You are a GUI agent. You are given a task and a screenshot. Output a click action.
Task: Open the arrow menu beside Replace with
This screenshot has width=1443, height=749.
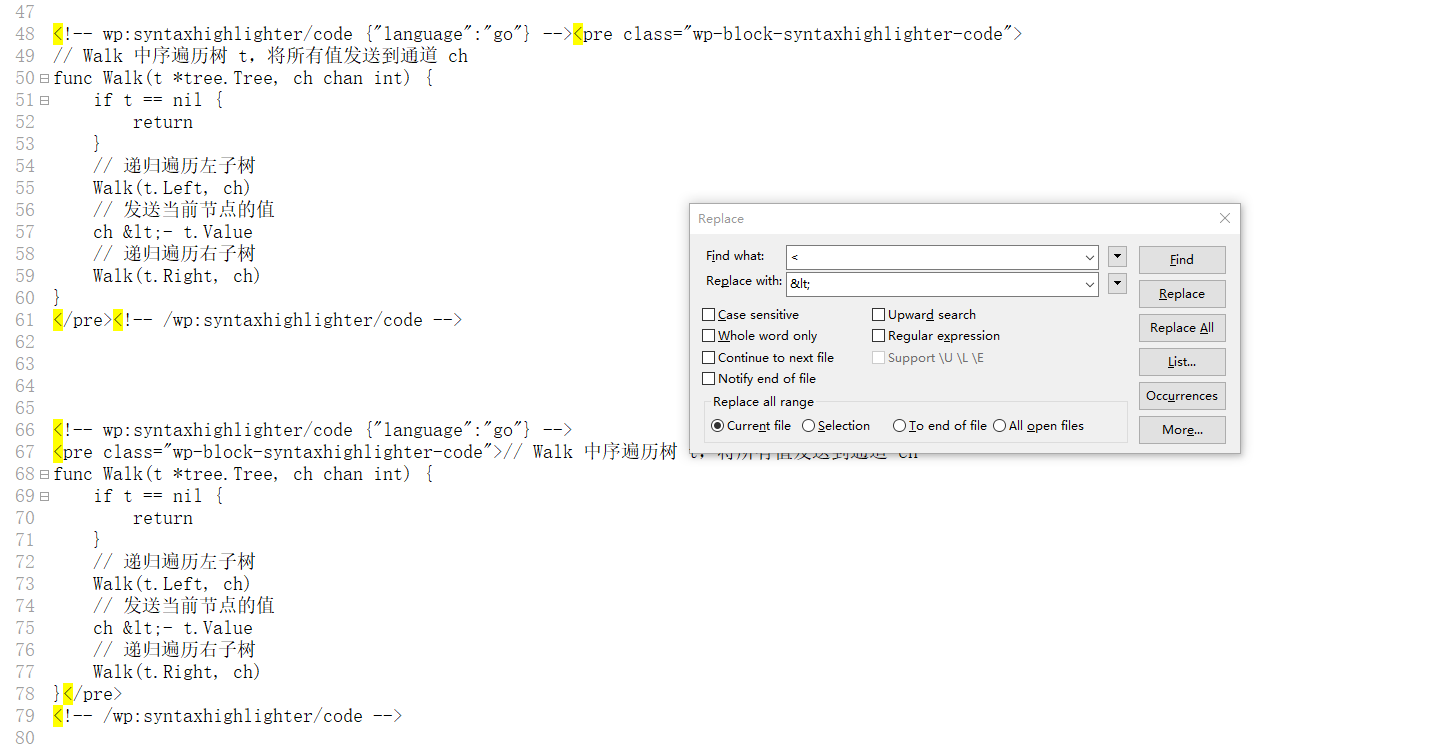click(1118, 284)
